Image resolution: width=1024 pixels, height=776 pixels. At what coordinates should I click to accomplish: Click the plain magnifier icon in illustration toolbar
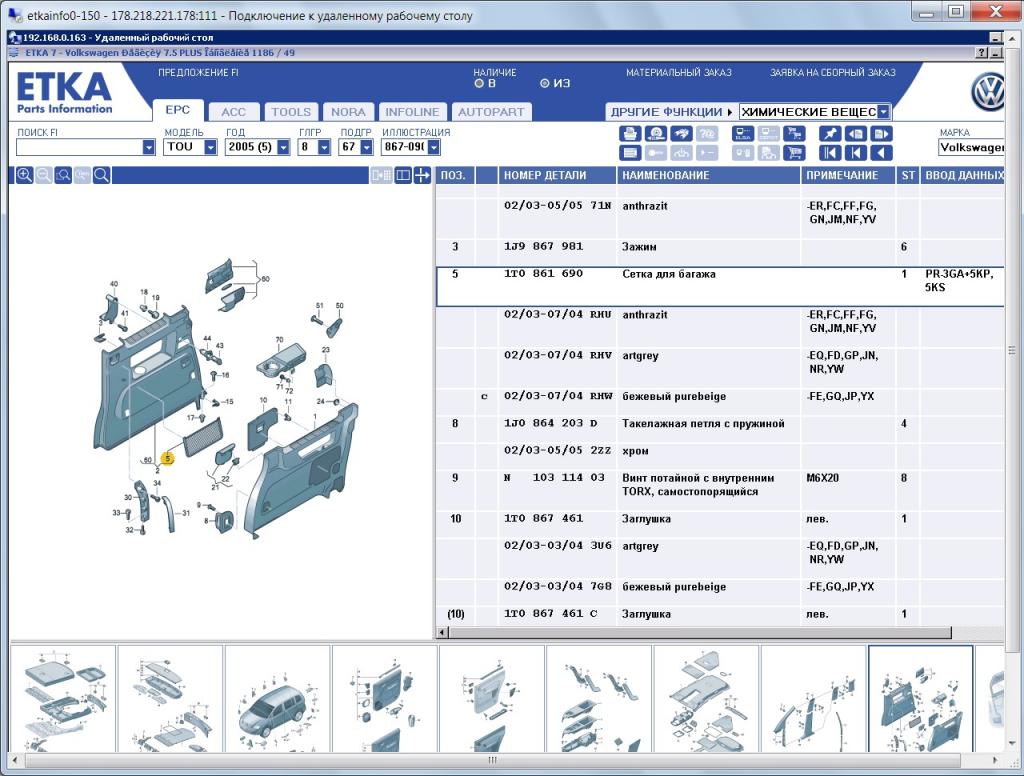click(101, 175)
